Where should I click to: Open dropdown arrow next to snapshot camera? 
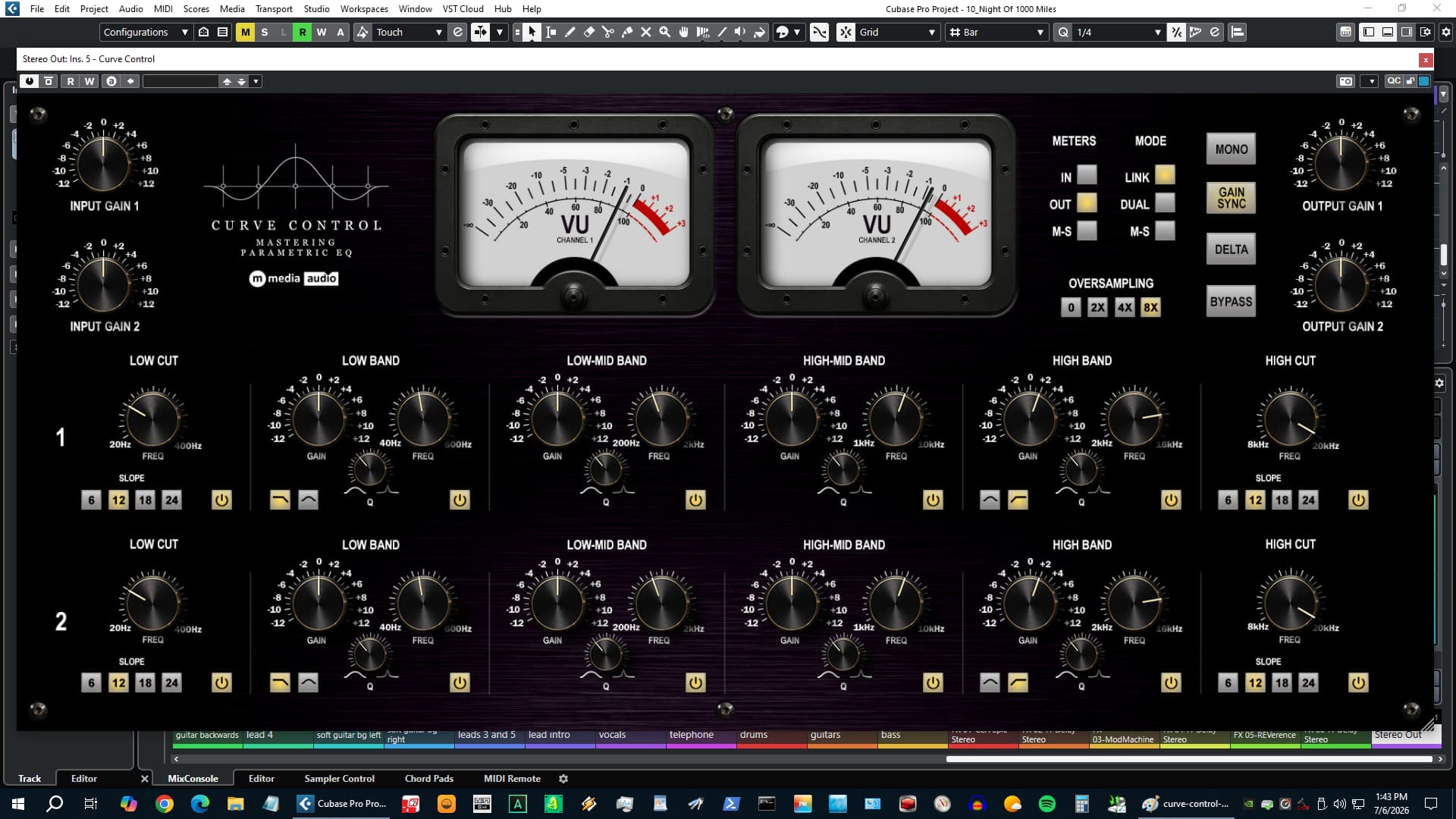pos(1370,81)
